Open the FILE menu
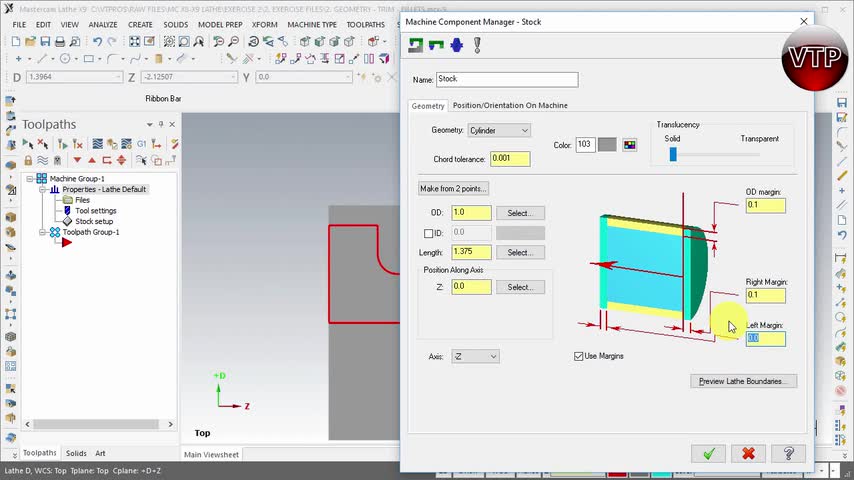The height and width of the screenshot is (480, 854). (x=19, y=25)
